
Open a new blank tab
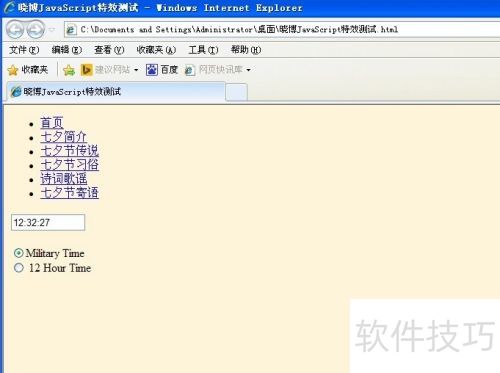(236, 92)
